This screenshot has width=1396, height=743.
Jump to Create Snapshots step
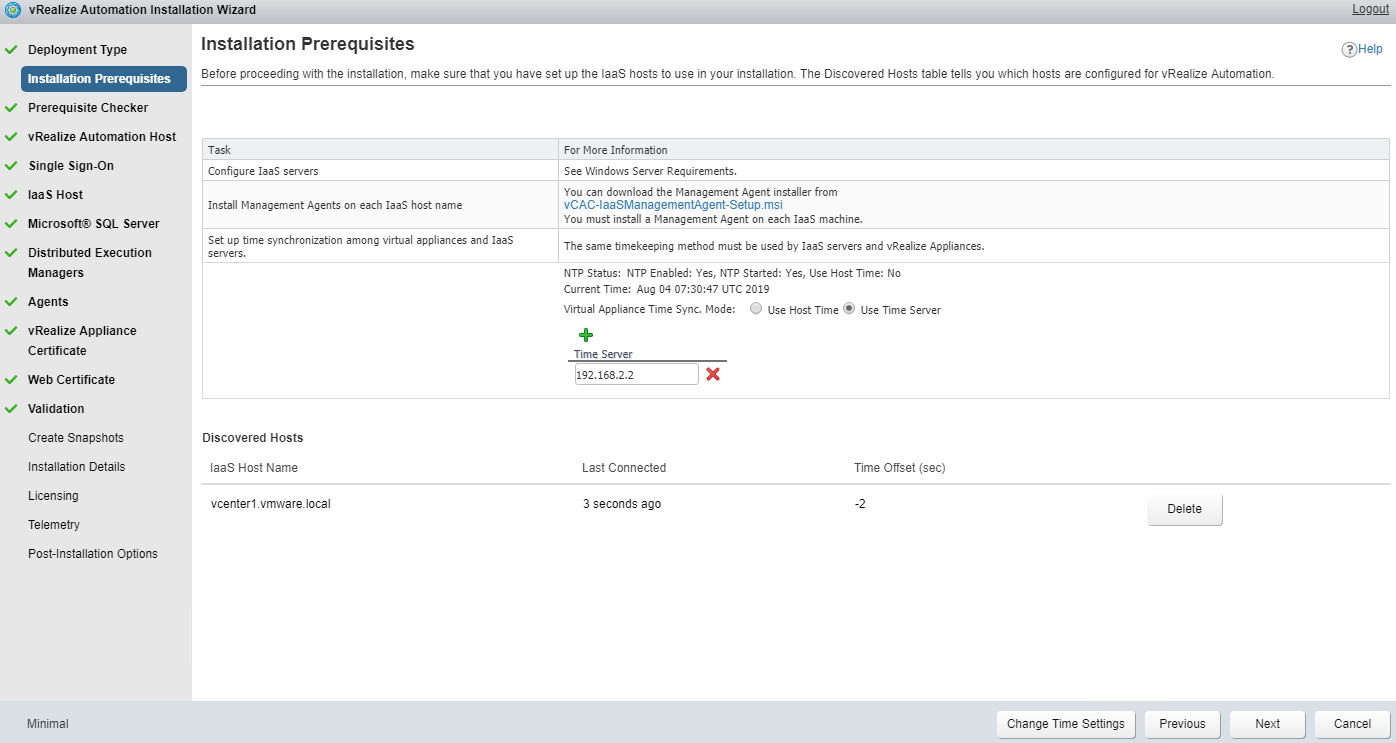75,438
